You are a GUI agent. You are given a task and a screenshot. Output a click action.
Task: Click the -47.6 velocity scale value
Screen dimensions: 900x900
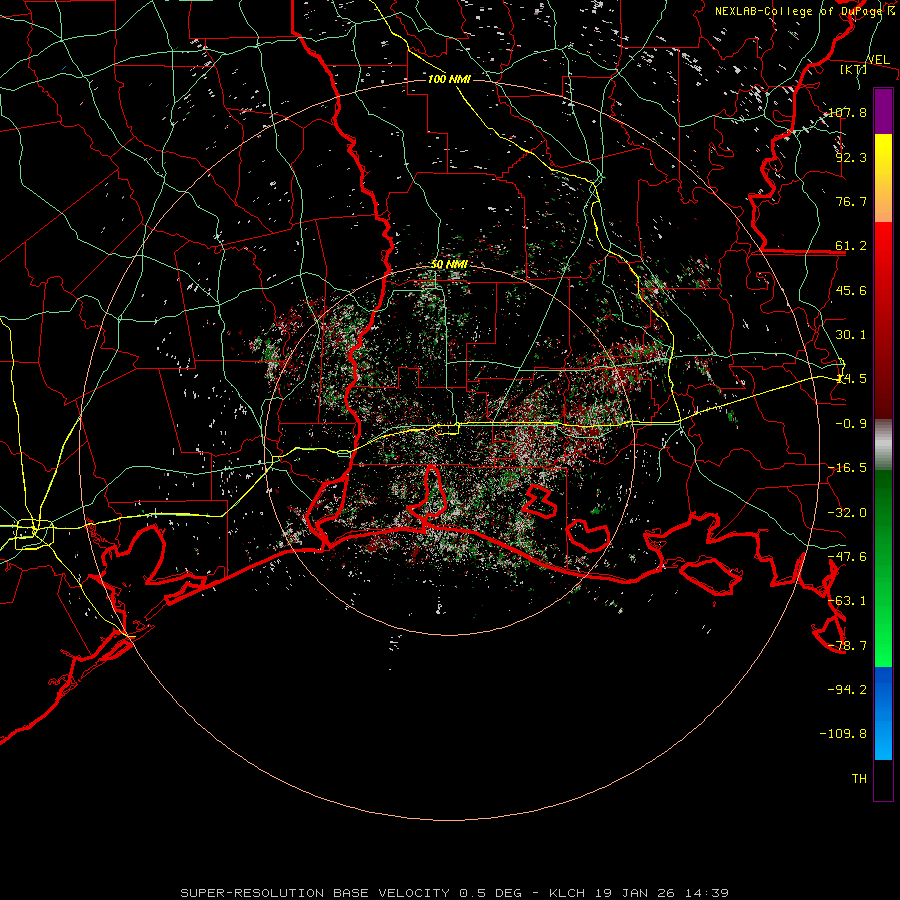[x=847, y=556]
